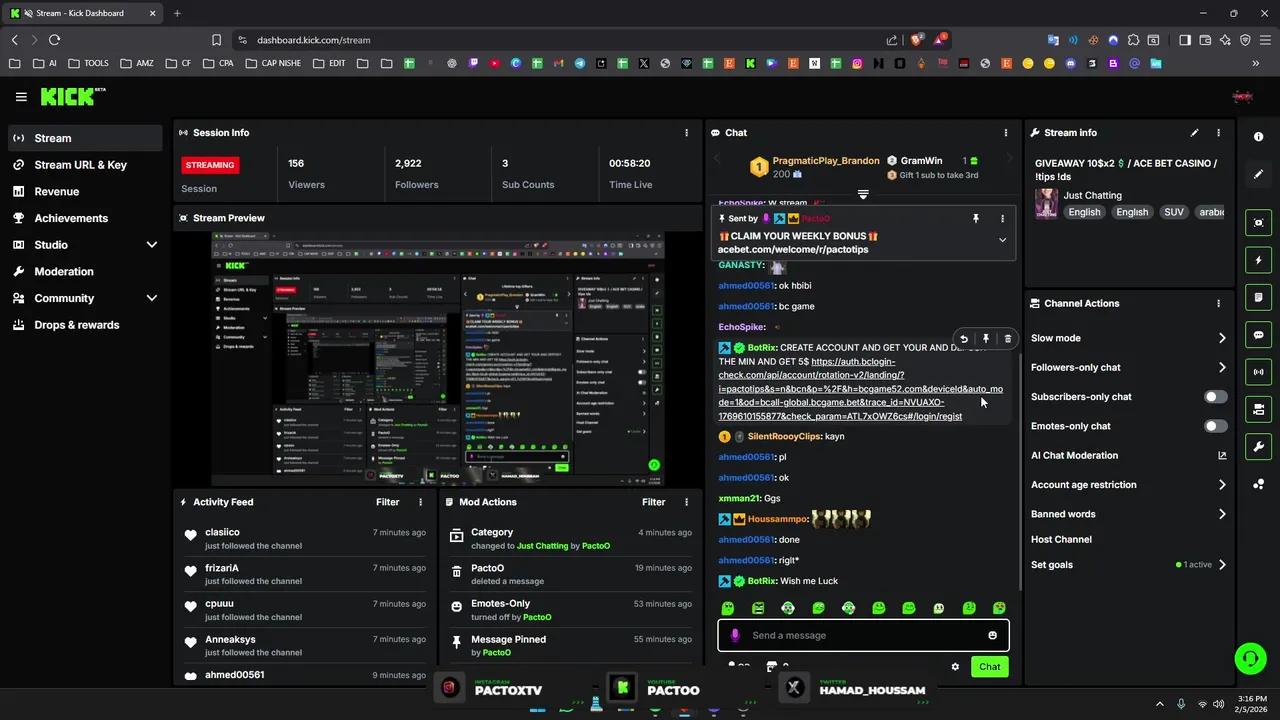Image resolution: width=1280 pixels, height=720 pixels.
Task: Click the share nodes icon in right sidebar
Action: click(x=1258, y=485)
